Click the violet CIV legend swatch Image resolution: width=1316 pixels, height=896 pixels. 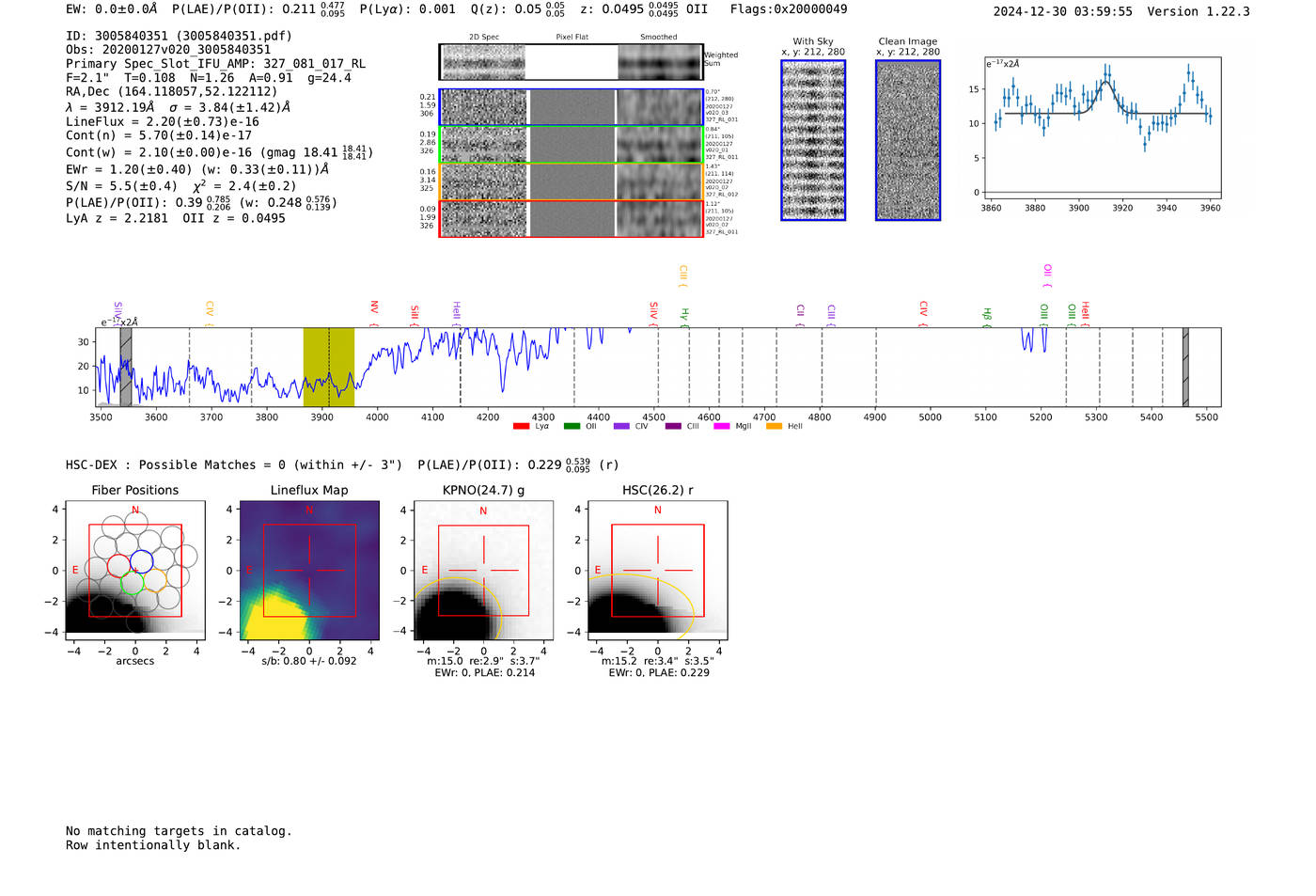point(621,426)
